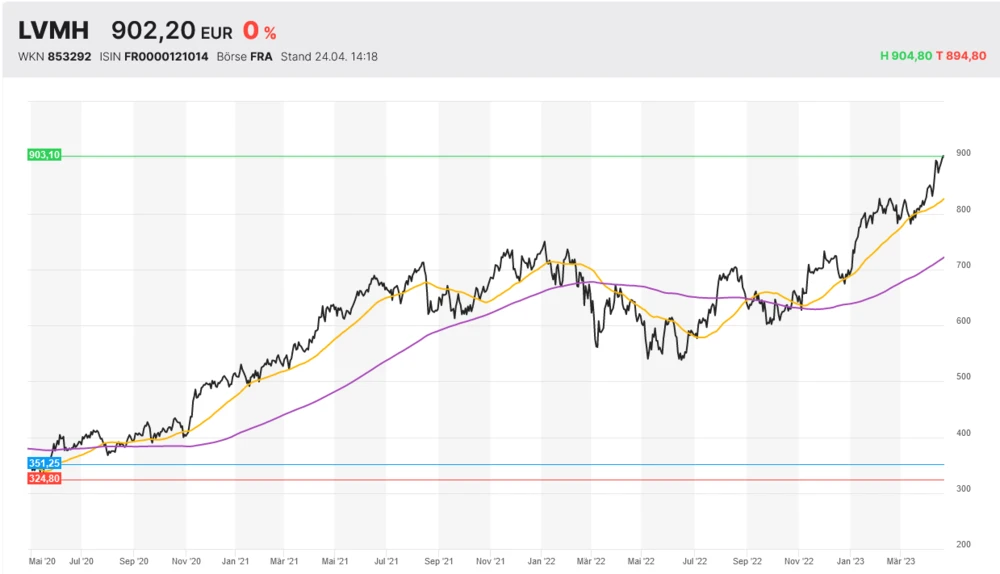This screenshot has height=574, width=1000.
Task: Click the green daily high H 904,80
Action: point(906,57)
